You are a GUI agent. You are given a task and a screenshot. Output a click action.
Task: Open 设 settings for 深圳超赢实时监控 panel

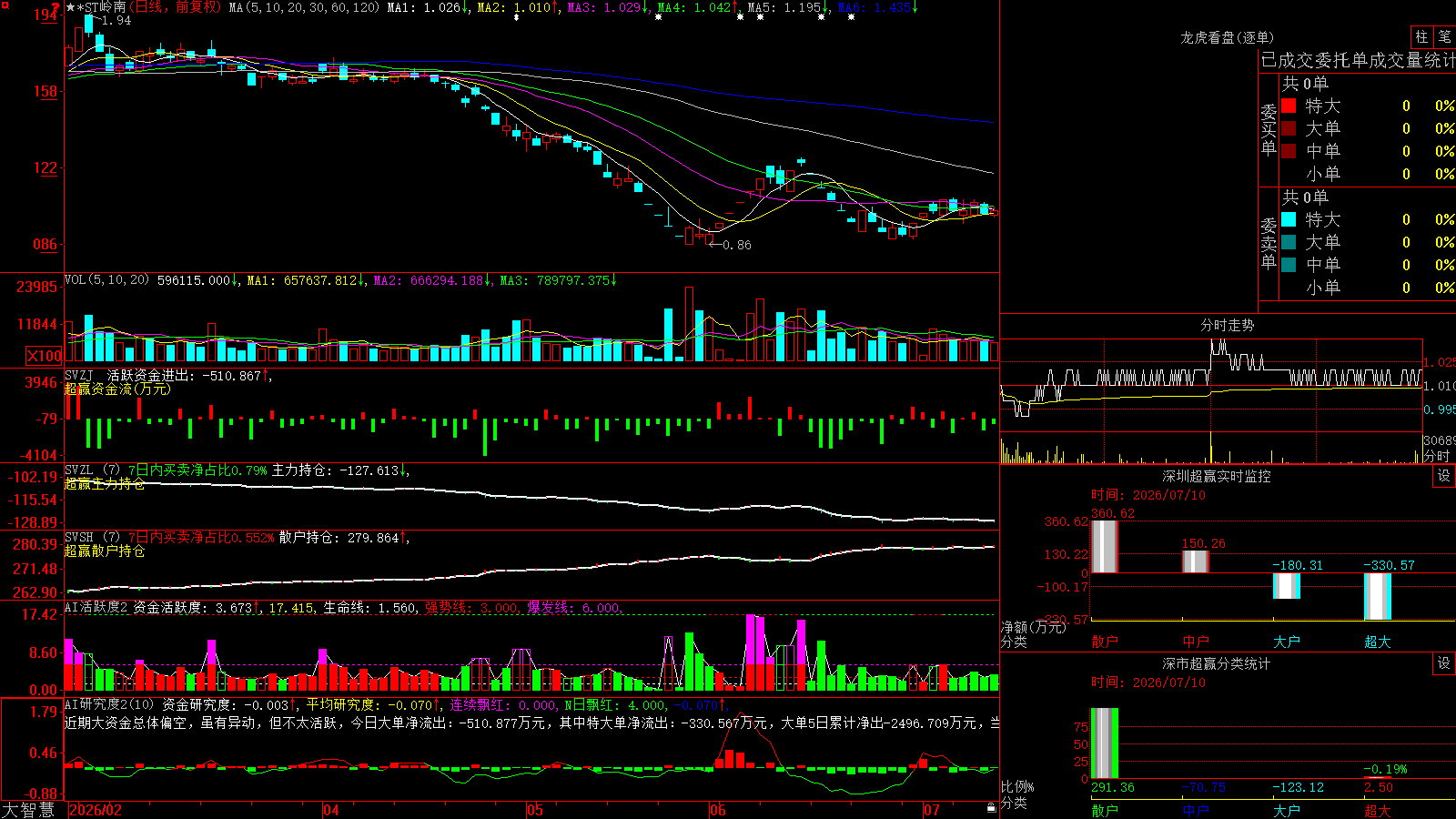[x=1444, y=476]
